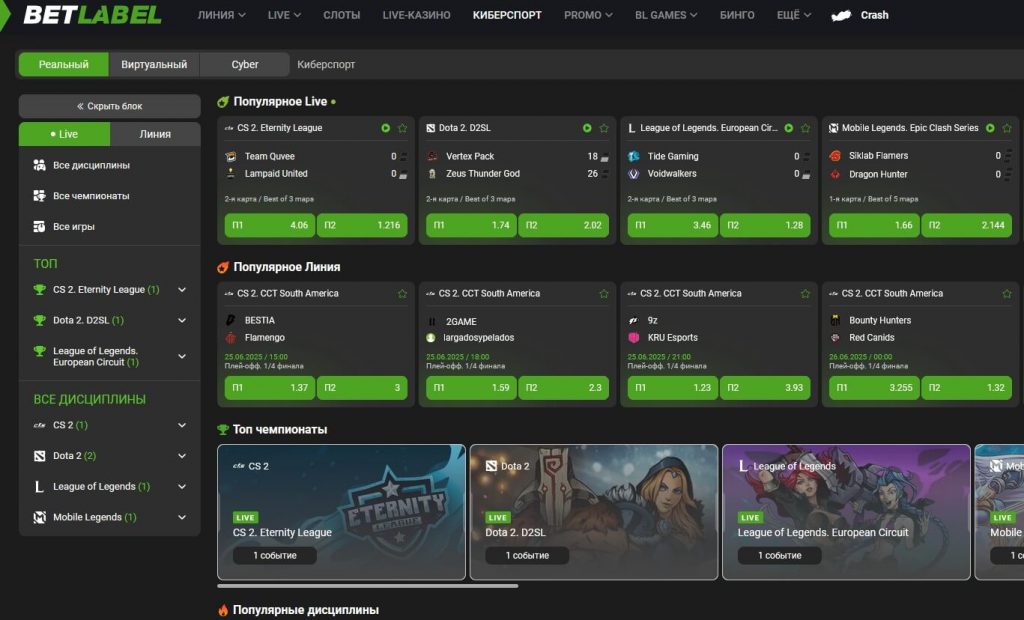Click CS 2 discipline icon in sidebar

39,425
